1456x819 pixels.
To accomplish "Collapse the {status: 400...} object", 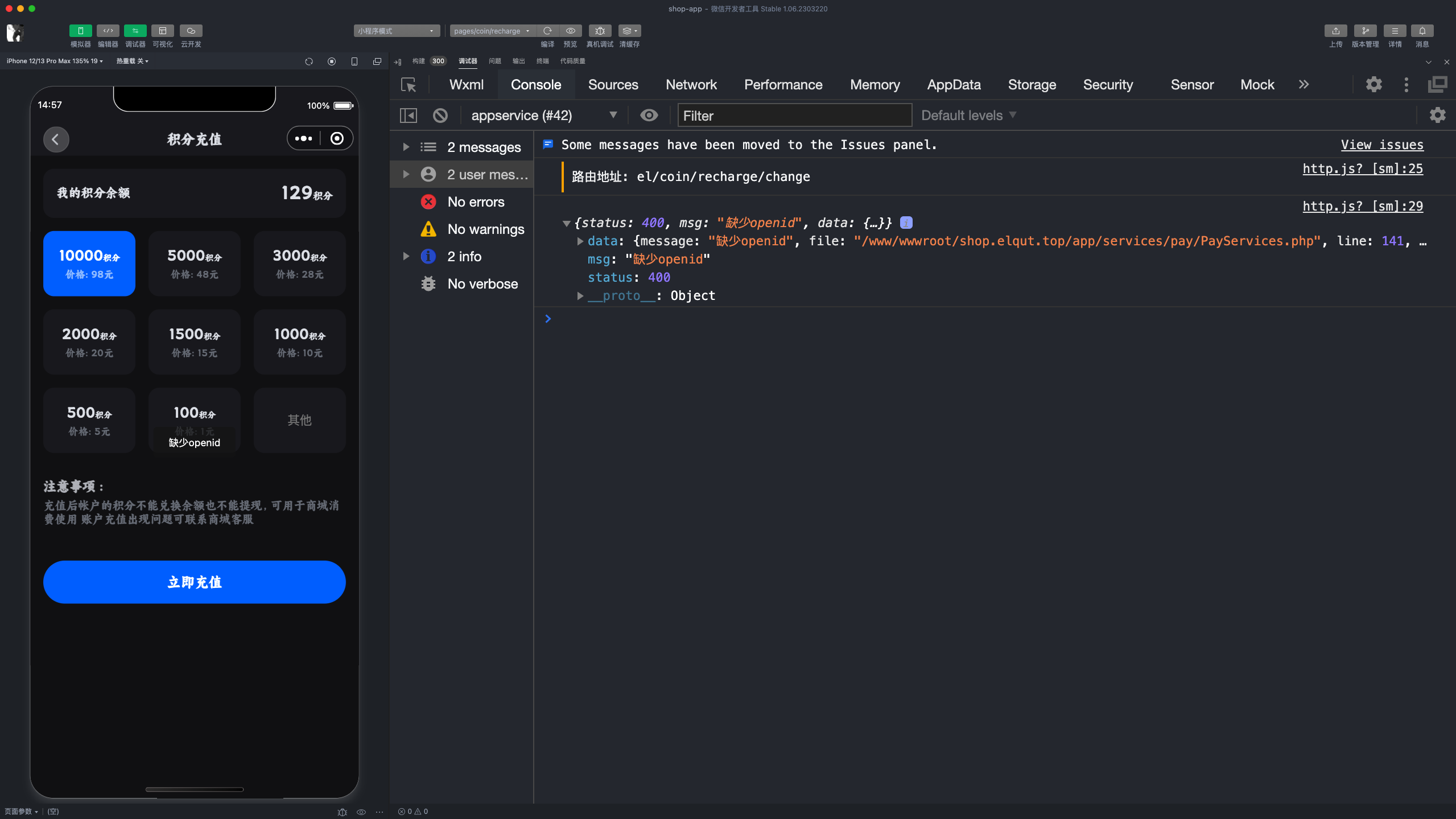I will [566, 223].
